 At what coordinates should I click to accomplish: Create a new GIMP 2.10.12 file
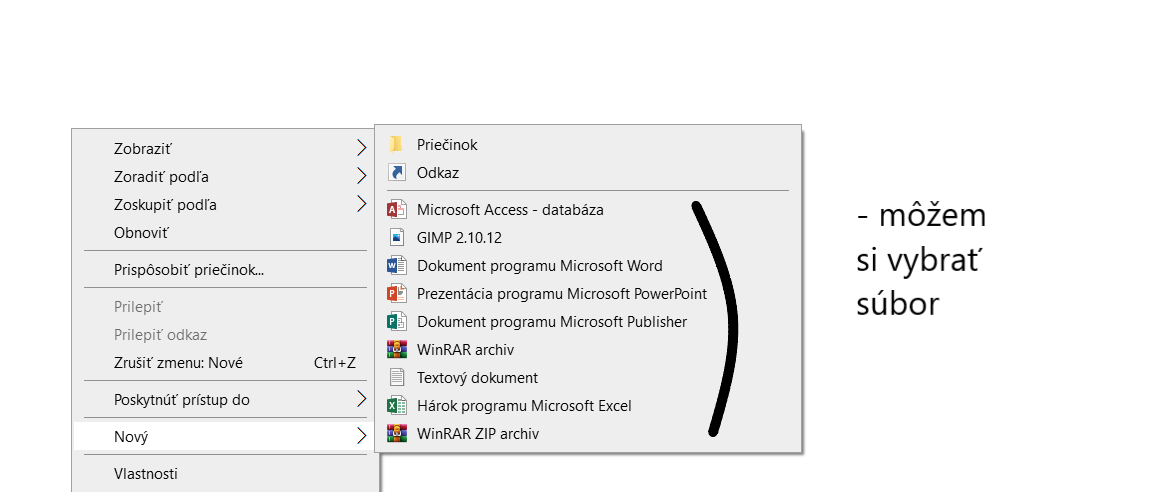(x=588, y=237)
